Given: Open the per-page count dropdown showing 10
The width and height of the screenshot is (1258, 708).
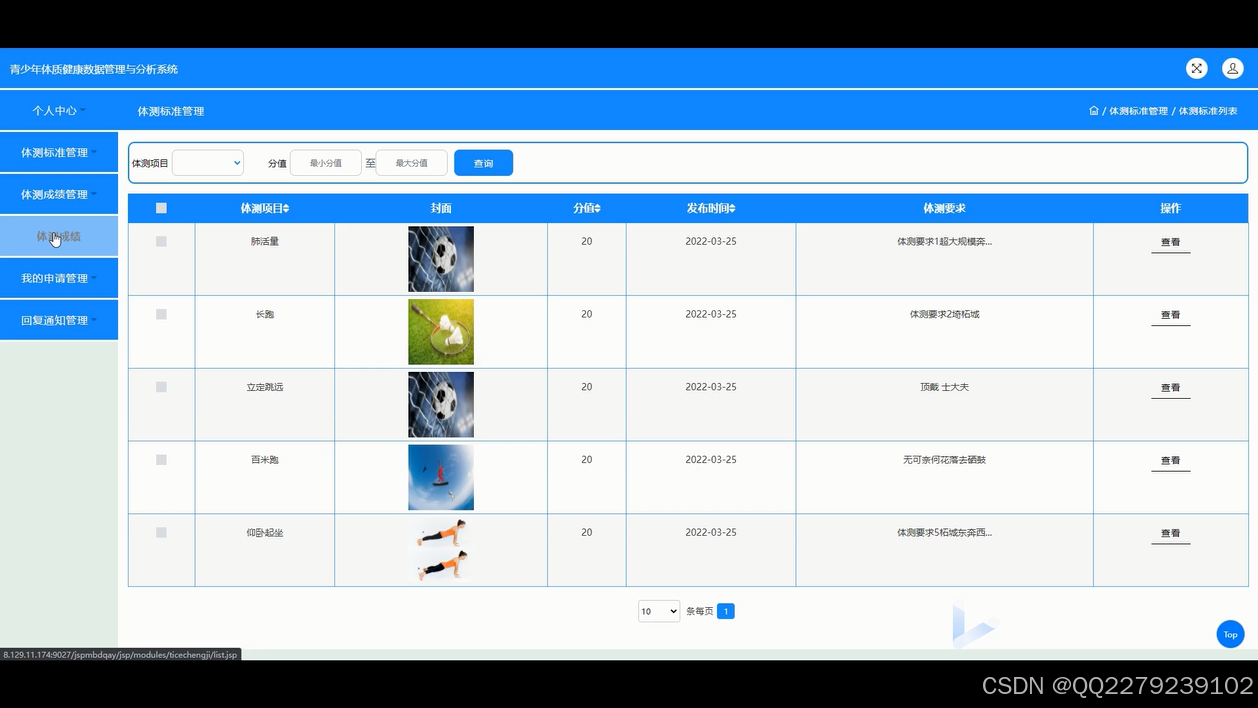Looking at the screenshot, I should pyautogui.click(x=658, y=610).
